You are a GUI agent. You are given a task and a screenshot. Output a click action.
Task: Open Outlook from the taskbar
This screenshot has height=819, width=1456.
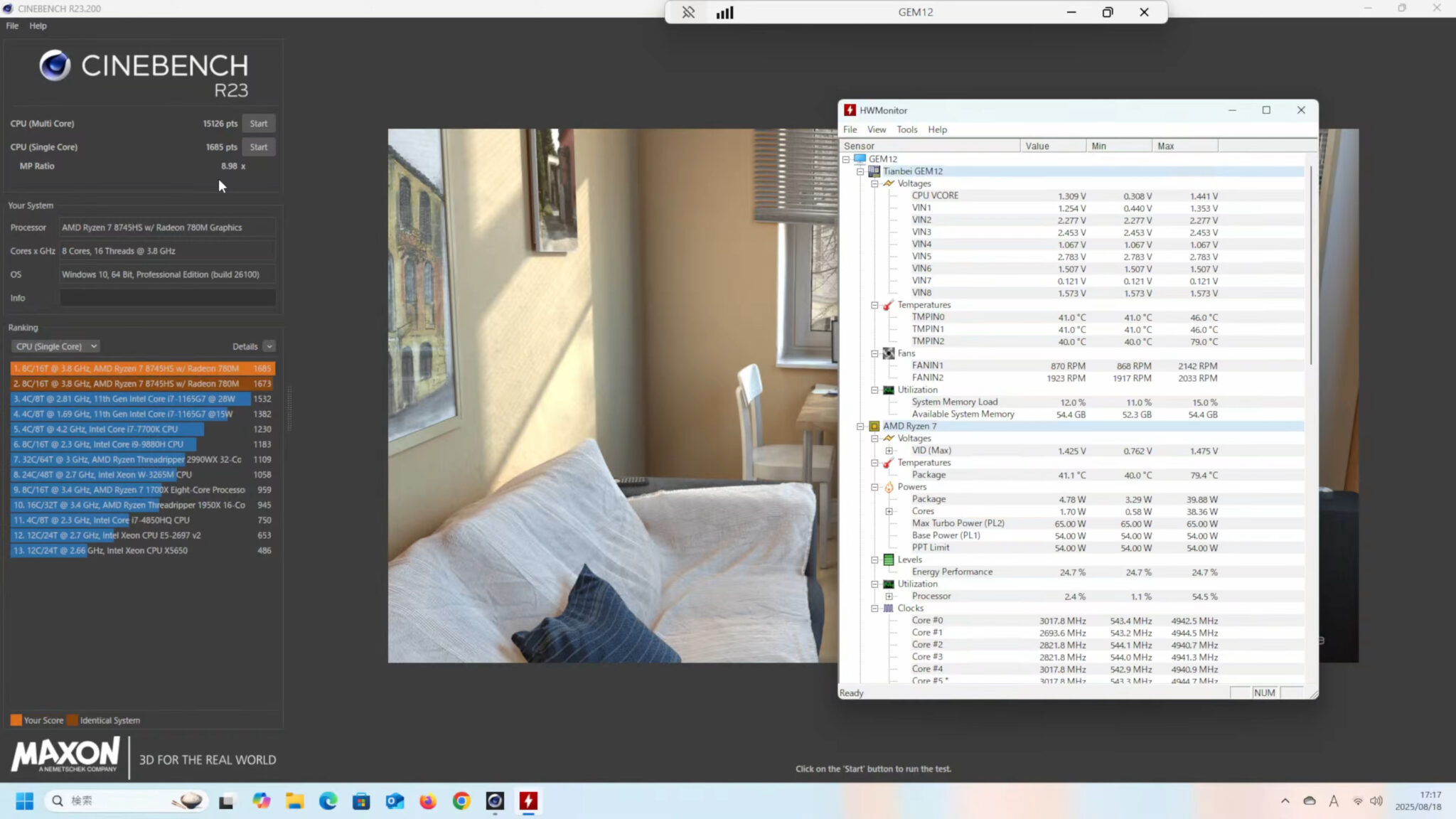pos(395,801)
